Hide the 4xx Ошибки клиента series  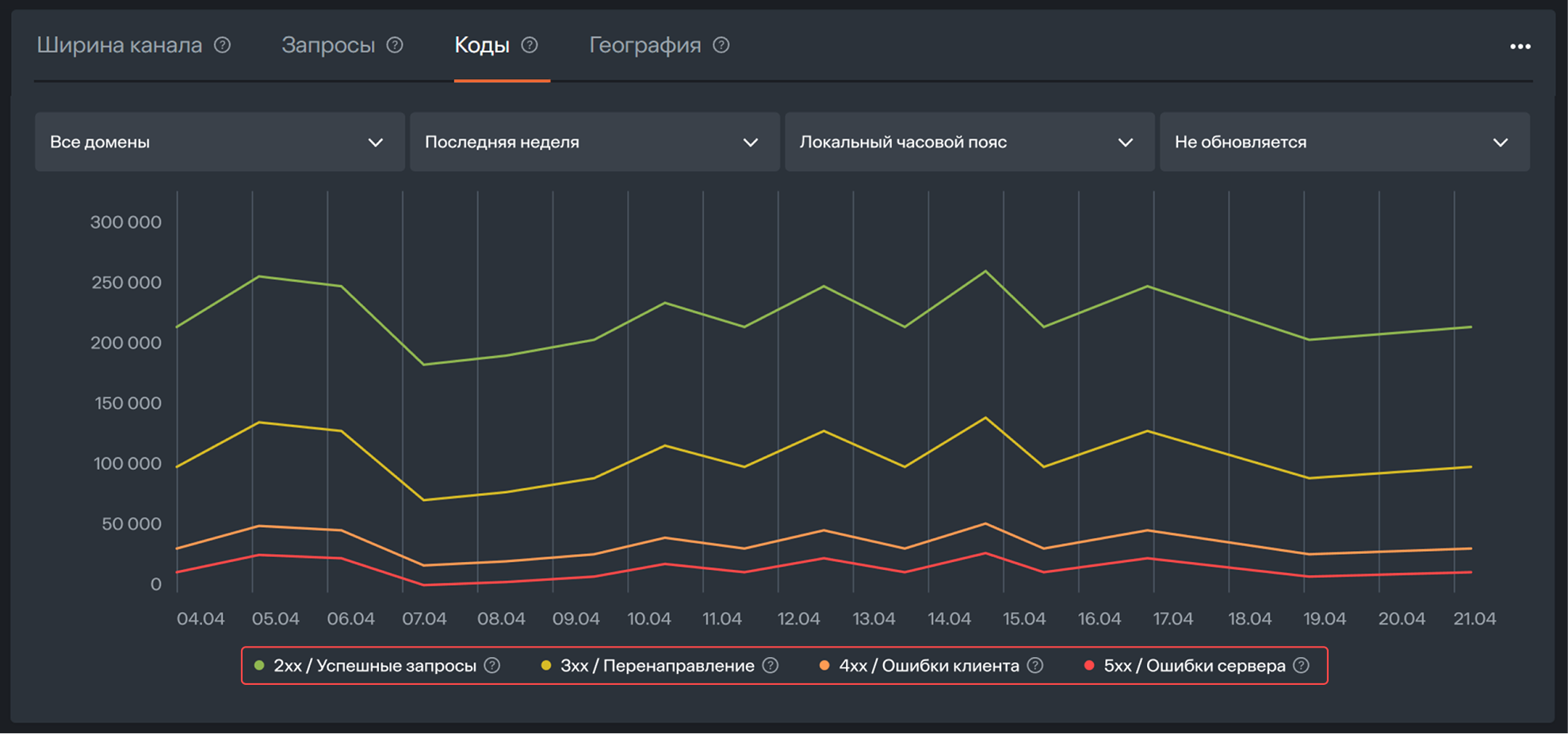pos(928,666)
